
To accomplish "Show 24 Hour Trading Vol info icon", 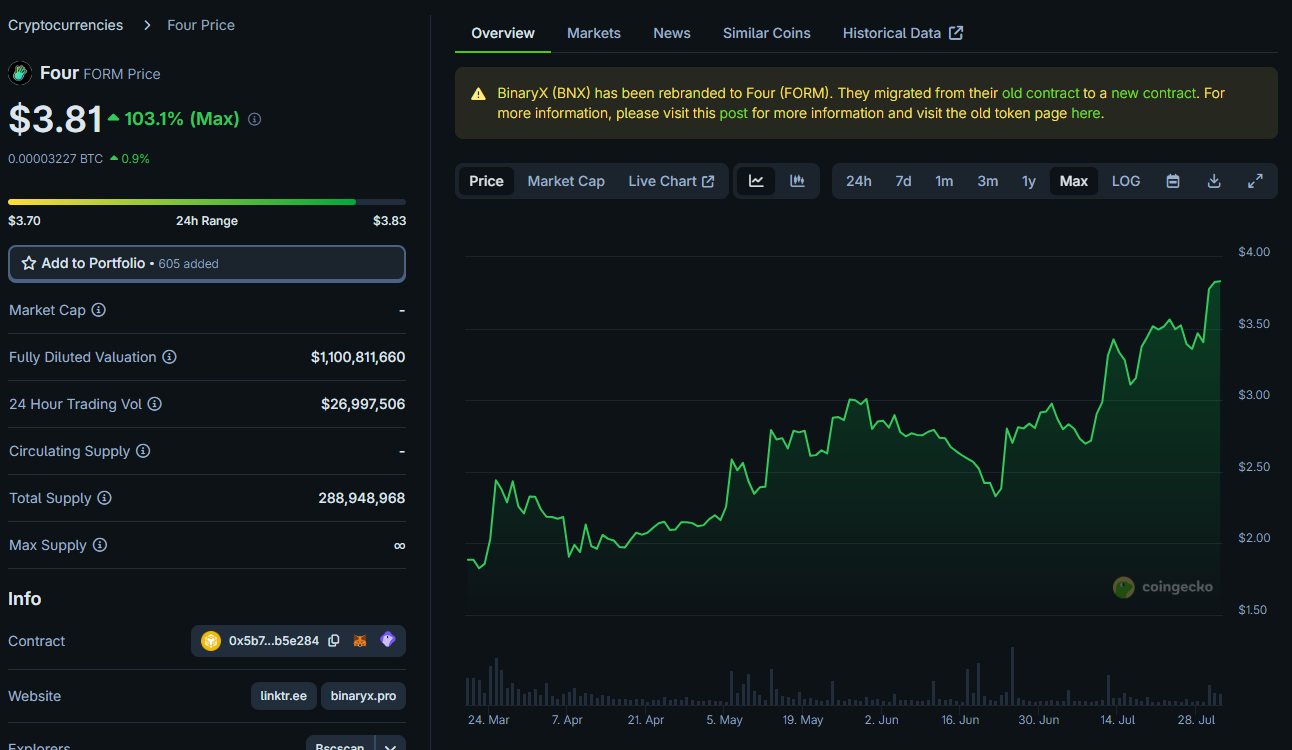I will pos(154,404).
